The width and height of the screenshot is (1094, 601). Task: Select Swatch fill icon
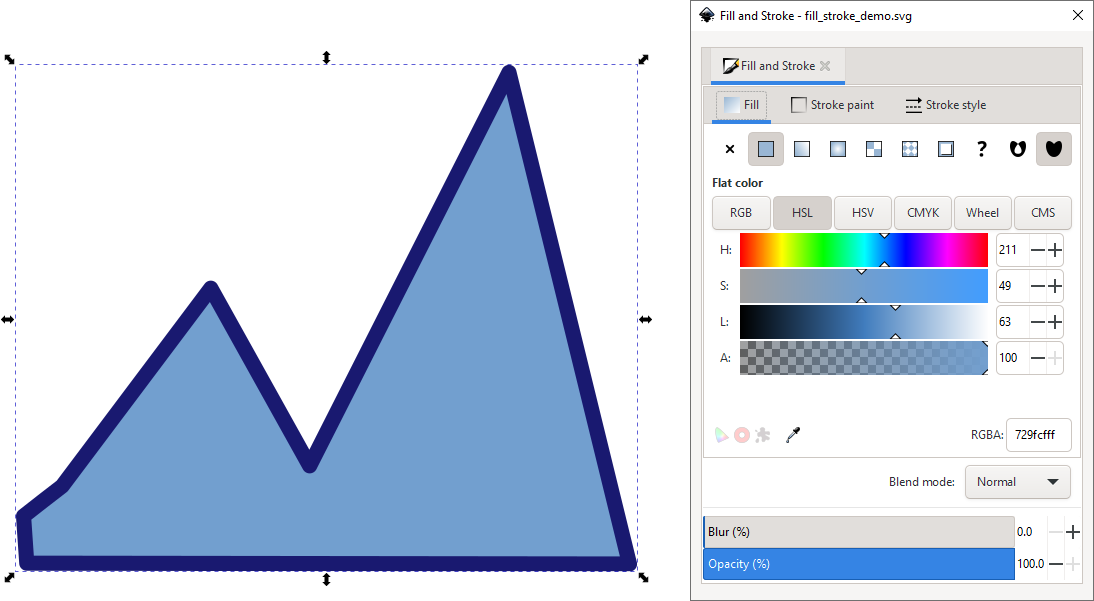945,149
